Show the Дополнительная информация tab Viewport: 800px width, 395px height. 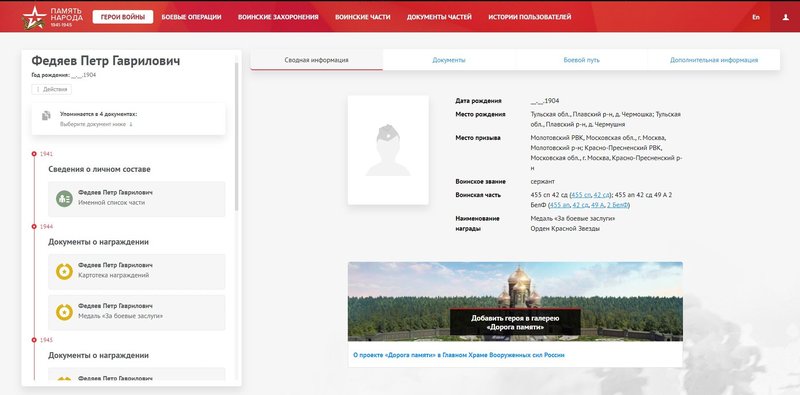pyautogui.click(x=714, y=60)
